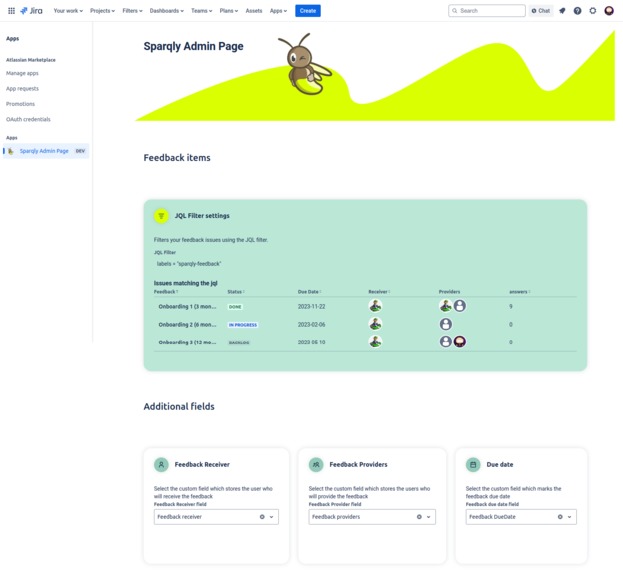Sort table by Receiver column
The height and width of the screenshot is (573, 623).
[x=379, y=292]
